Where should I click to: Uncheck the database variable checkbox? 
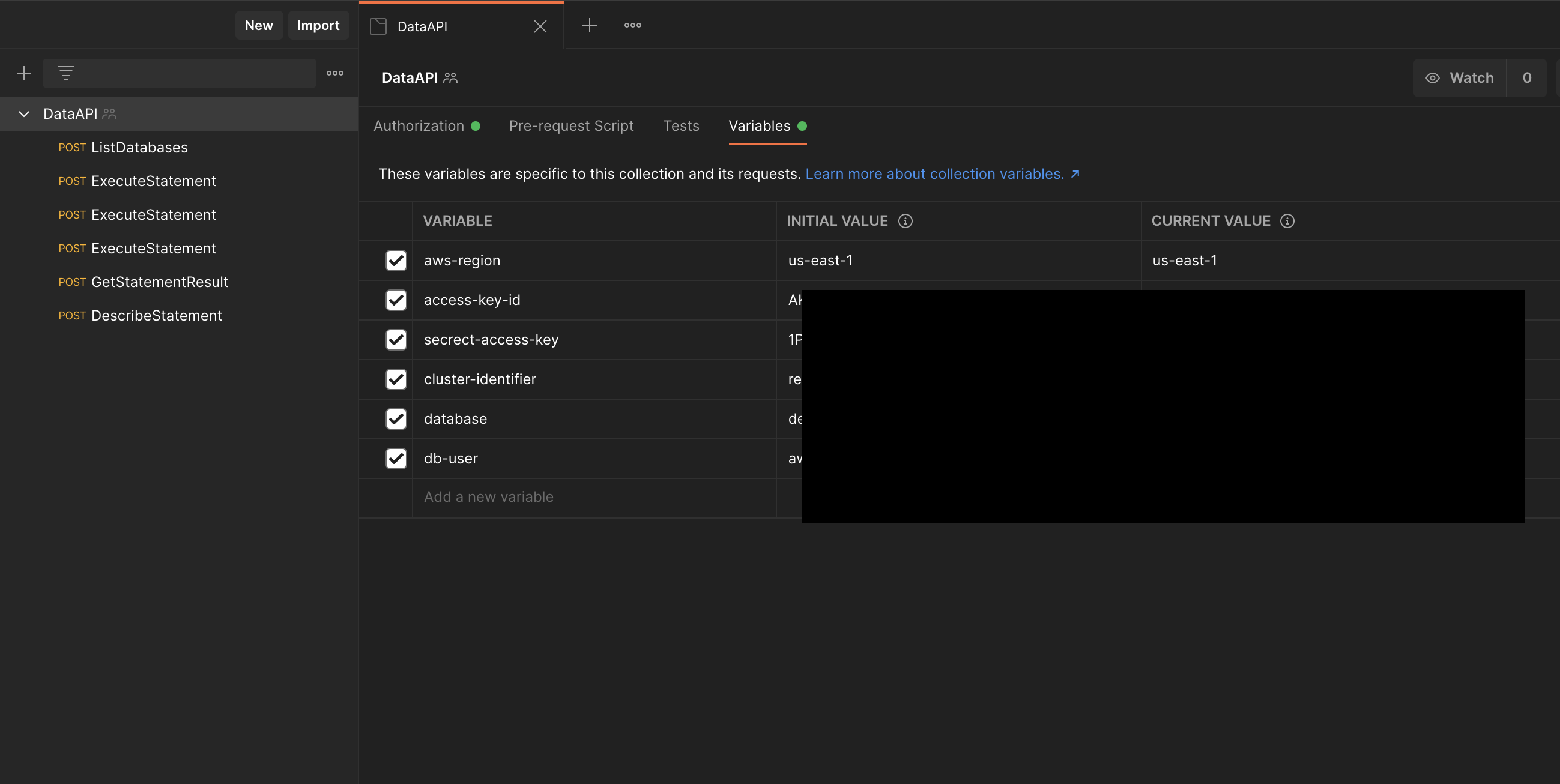point(396,419)
